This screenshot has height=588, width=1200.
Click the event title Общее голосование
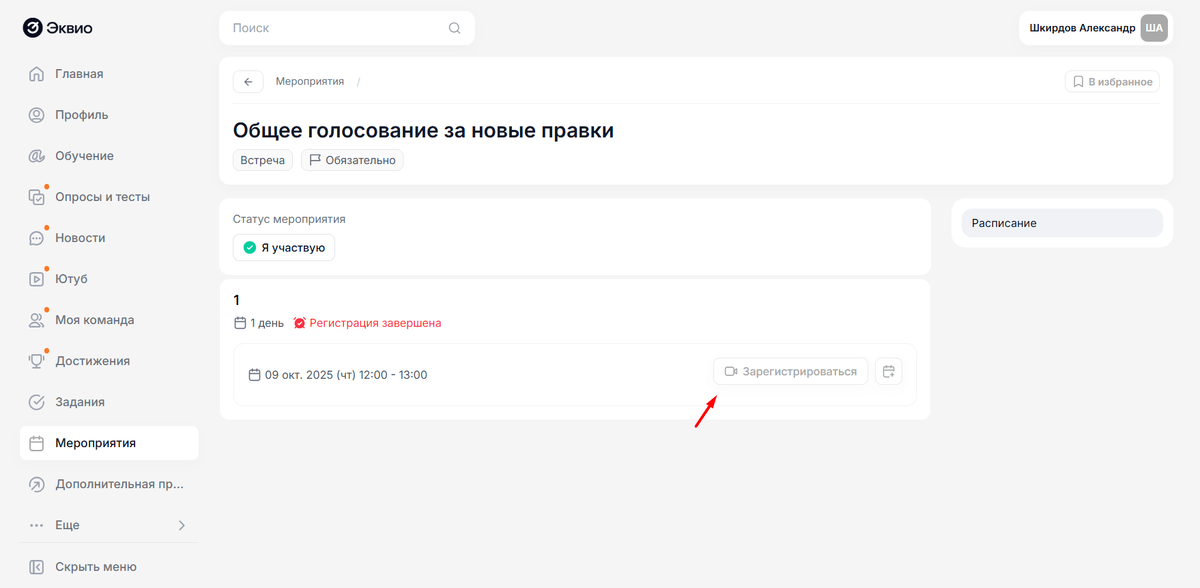[423, 131]
